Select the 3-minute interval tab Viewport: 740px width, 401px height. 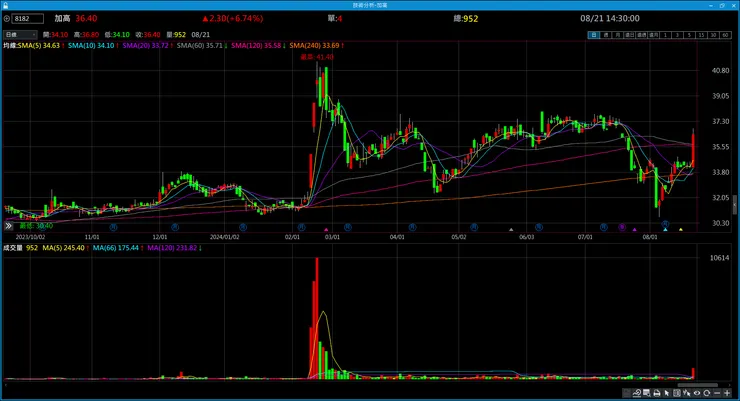pos(677,35)
